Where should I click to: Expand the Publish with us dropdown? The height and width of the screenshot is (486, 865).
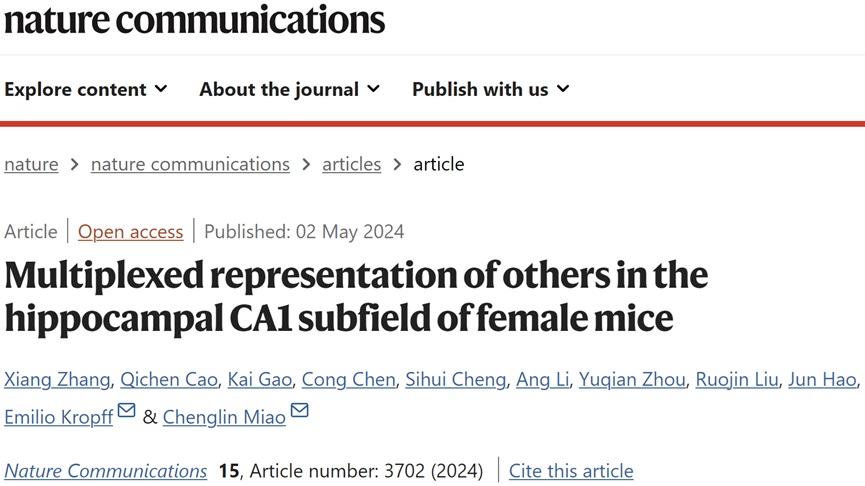[x=490, y=89]
